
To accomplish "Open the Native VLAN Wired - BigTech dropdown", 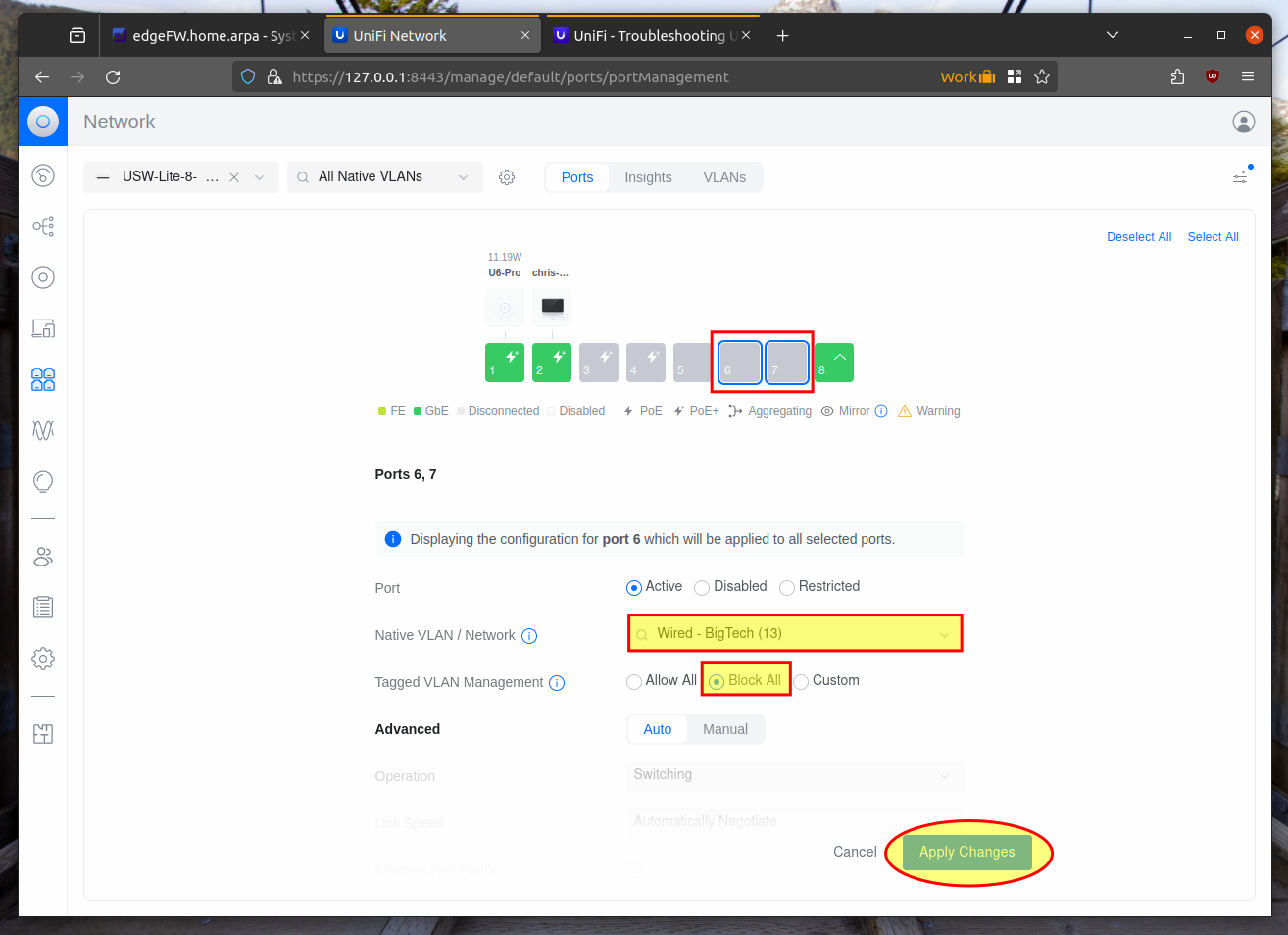I will click(795, 633).
